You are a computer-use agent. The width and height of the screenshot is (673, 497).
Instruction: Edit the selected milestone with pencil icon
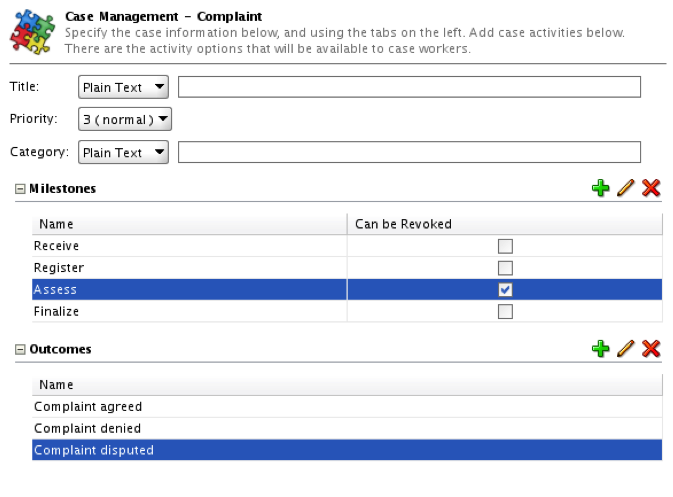click(626, 187)
